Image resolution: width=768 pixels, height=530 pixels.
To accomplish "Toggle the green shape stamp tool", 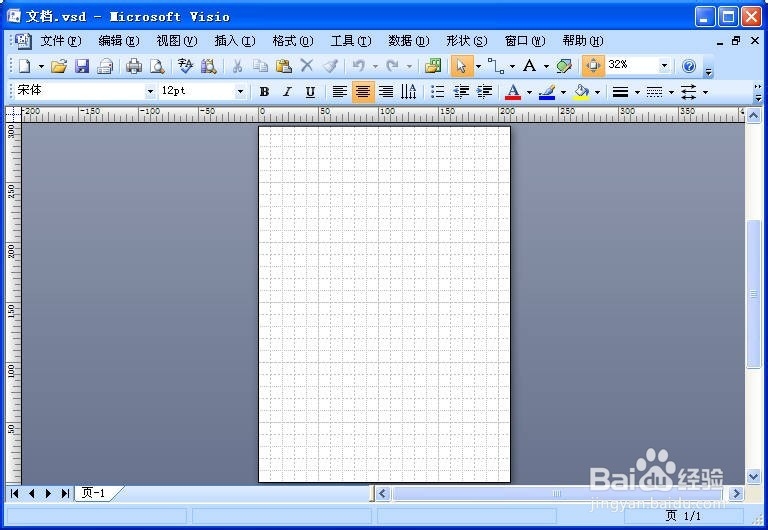I will point(564,66).
